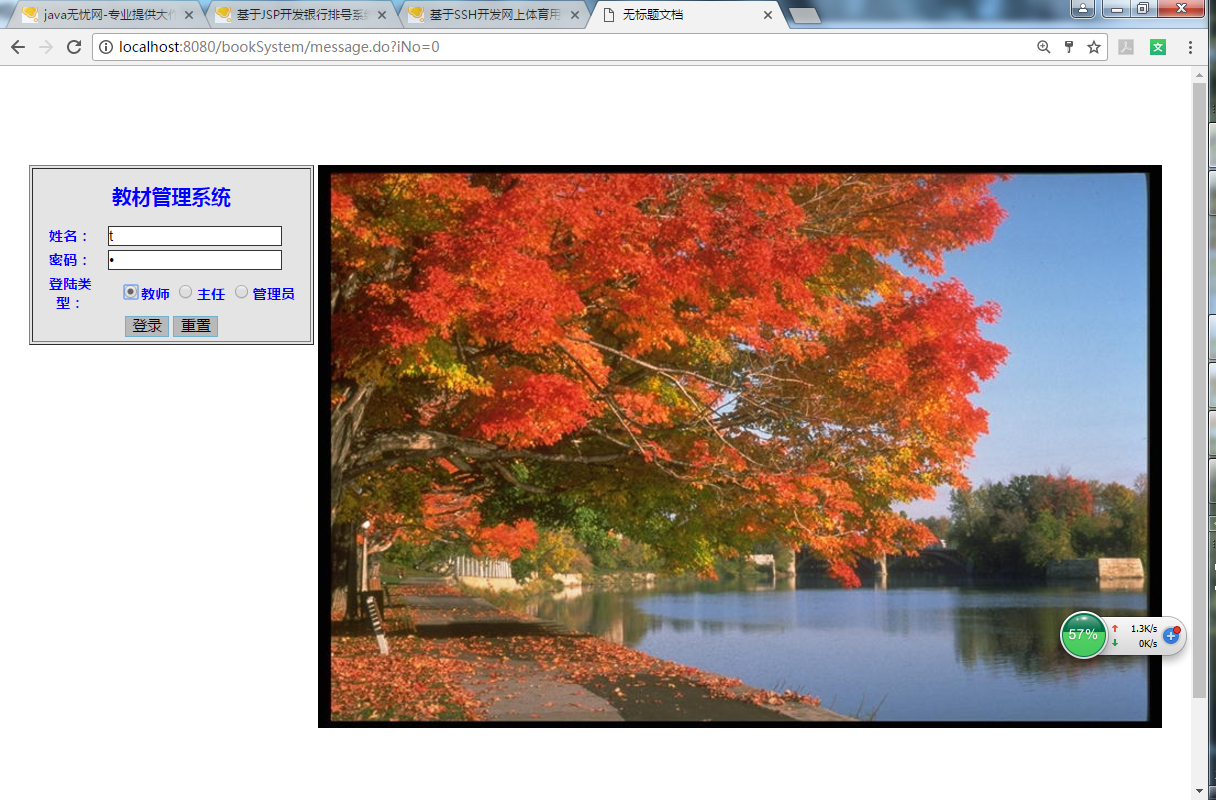Viewport: 1216px width, 800px height.
Task: Focus the 密码 password input field
Action: [195, 260]
